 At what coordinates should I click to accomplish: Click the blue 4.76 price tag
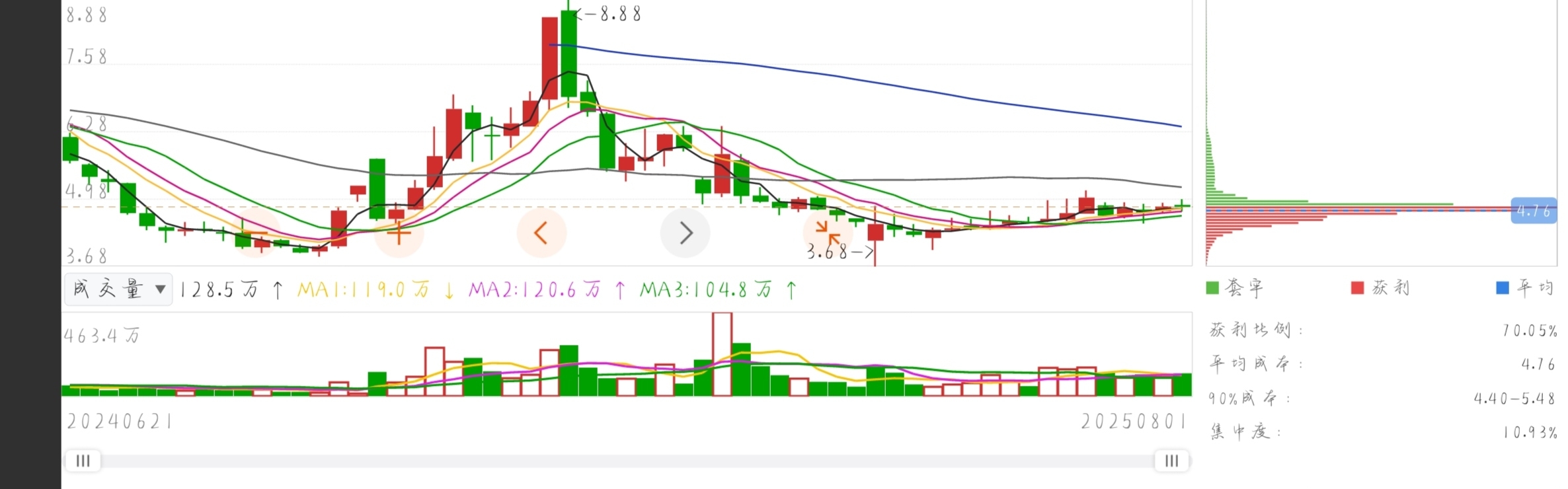coord(1534,211)
